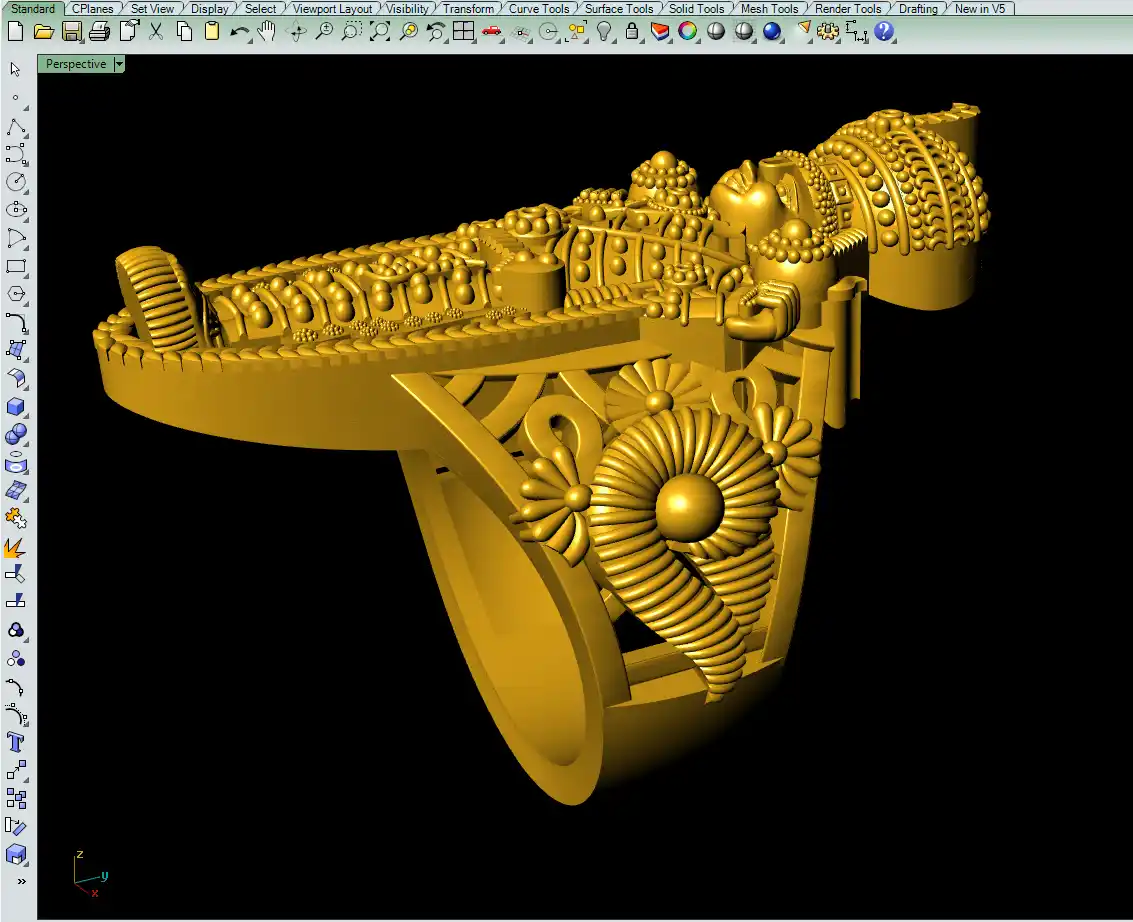Click the orange Render Tools cone icon

click(x=803, y=29)
